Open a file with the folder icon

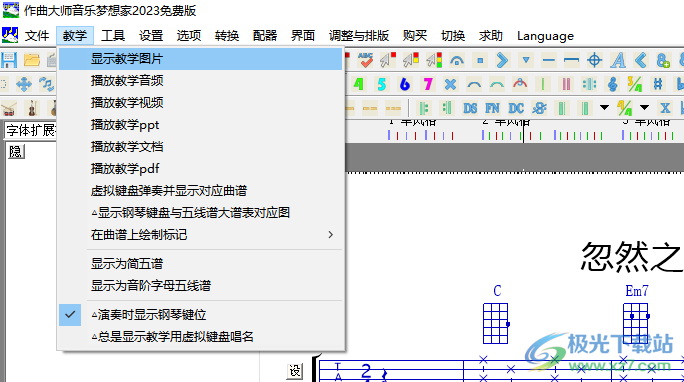click(32, 60)
